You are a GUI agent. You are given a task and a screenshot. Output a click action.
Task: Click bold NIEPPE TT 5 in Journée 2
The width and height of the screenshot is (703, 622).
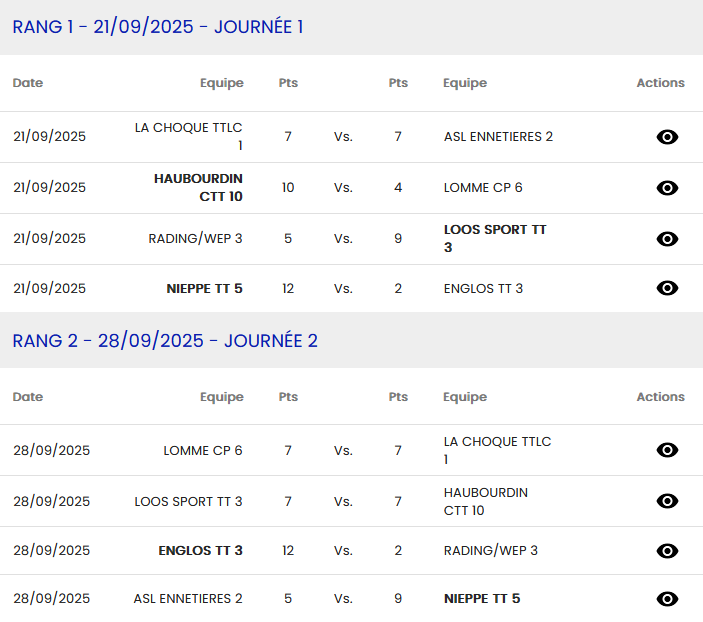coord(482,599)
